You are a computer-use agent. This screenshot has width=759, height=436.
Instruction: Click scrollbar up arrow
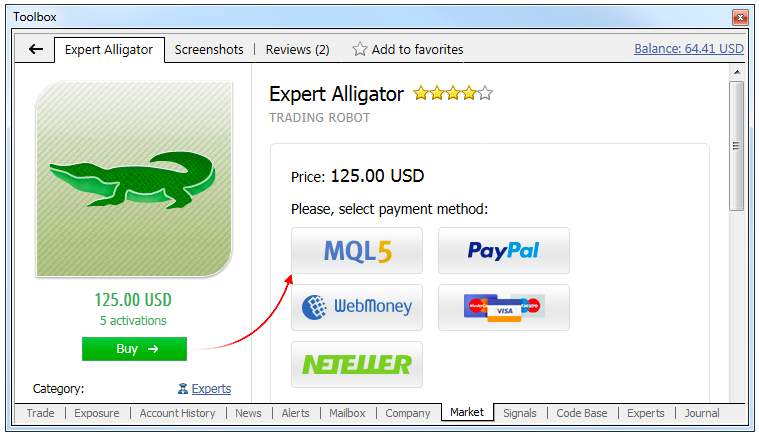click(737, 72)
